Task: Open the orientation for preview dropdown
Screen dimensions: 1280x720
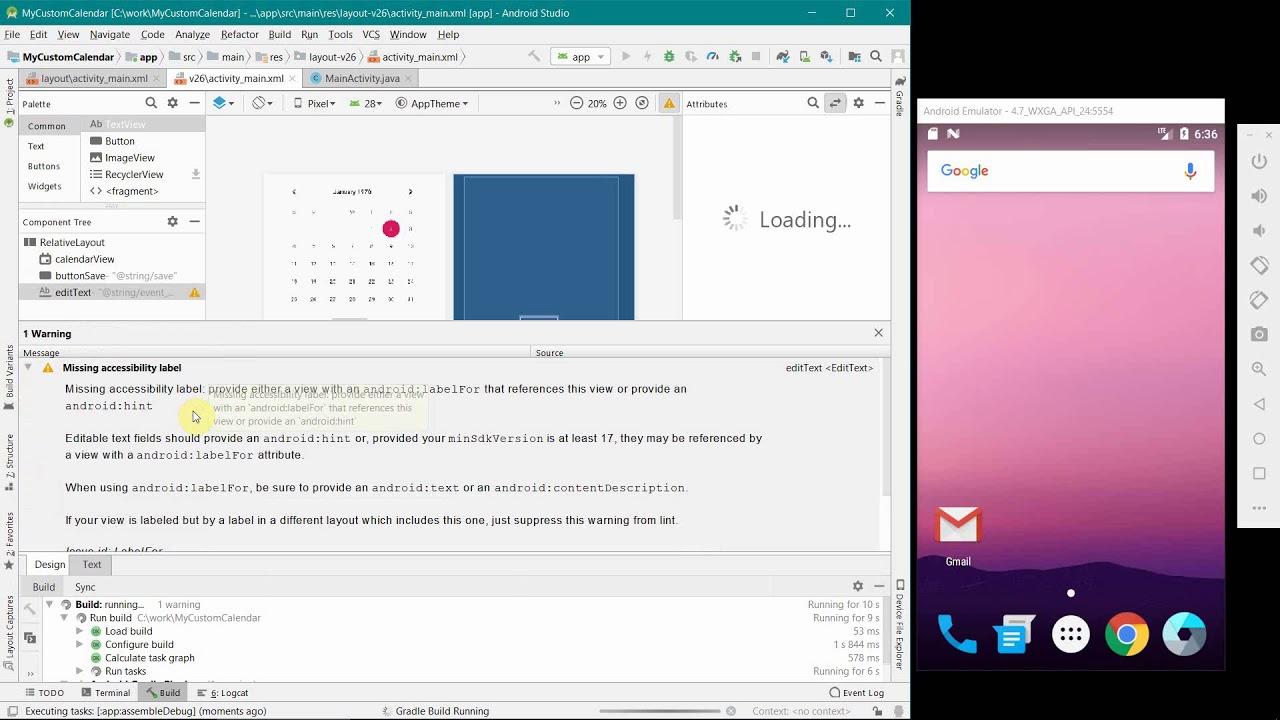Action: [262, 103]
